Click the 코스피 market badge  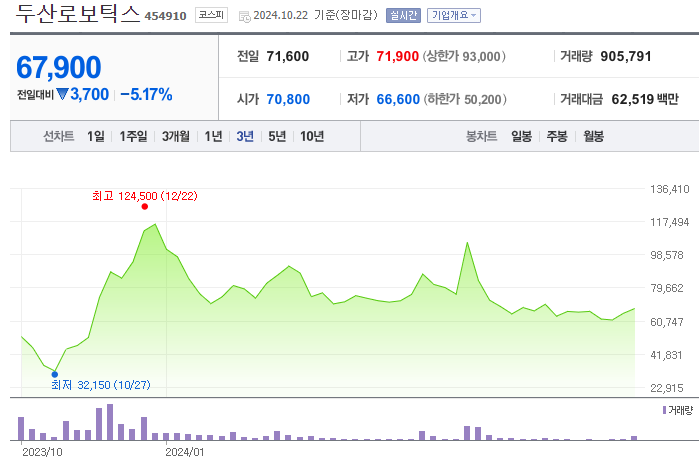tap(211, 15)
